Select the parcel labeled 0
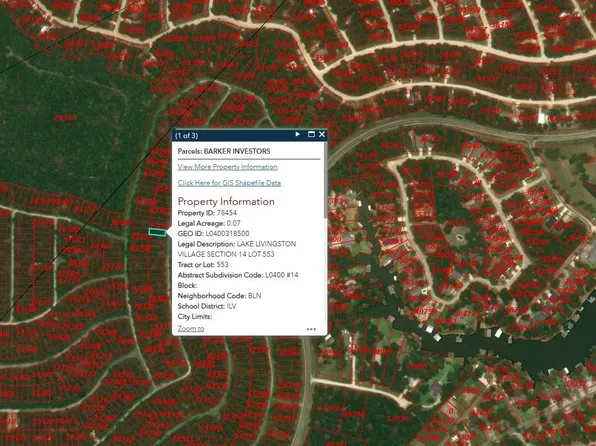 click(452, 411)
